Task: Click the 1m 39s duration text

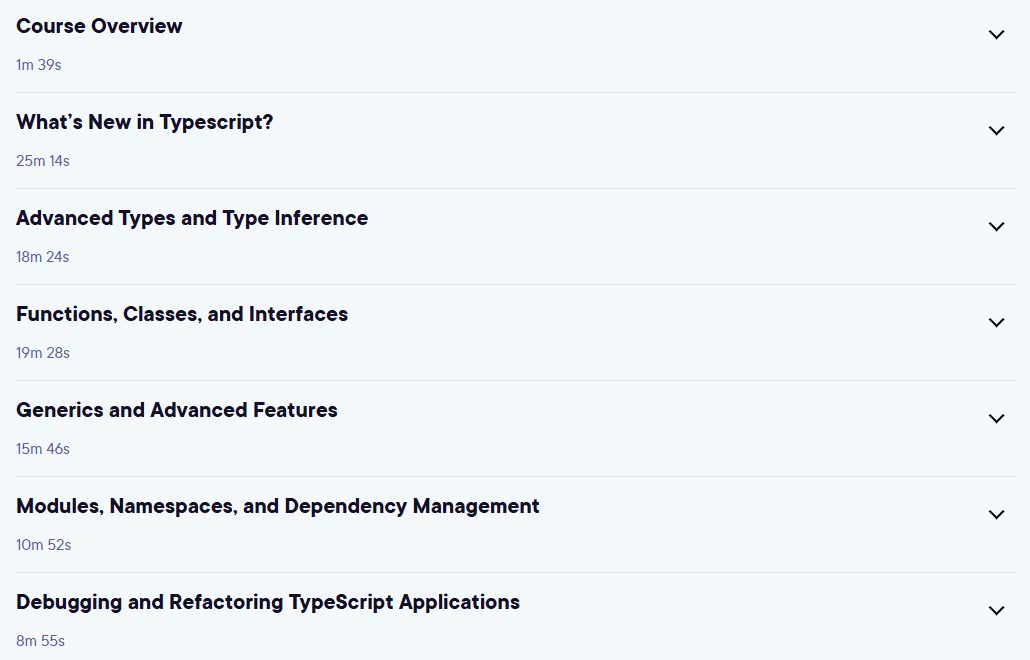Action: pyautogui.click(x=39, y=65)
